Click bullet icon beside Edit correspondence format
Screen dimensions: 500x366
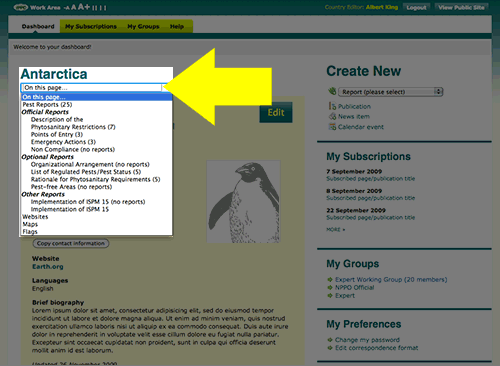pyautogui.click(x=330, y=348)
